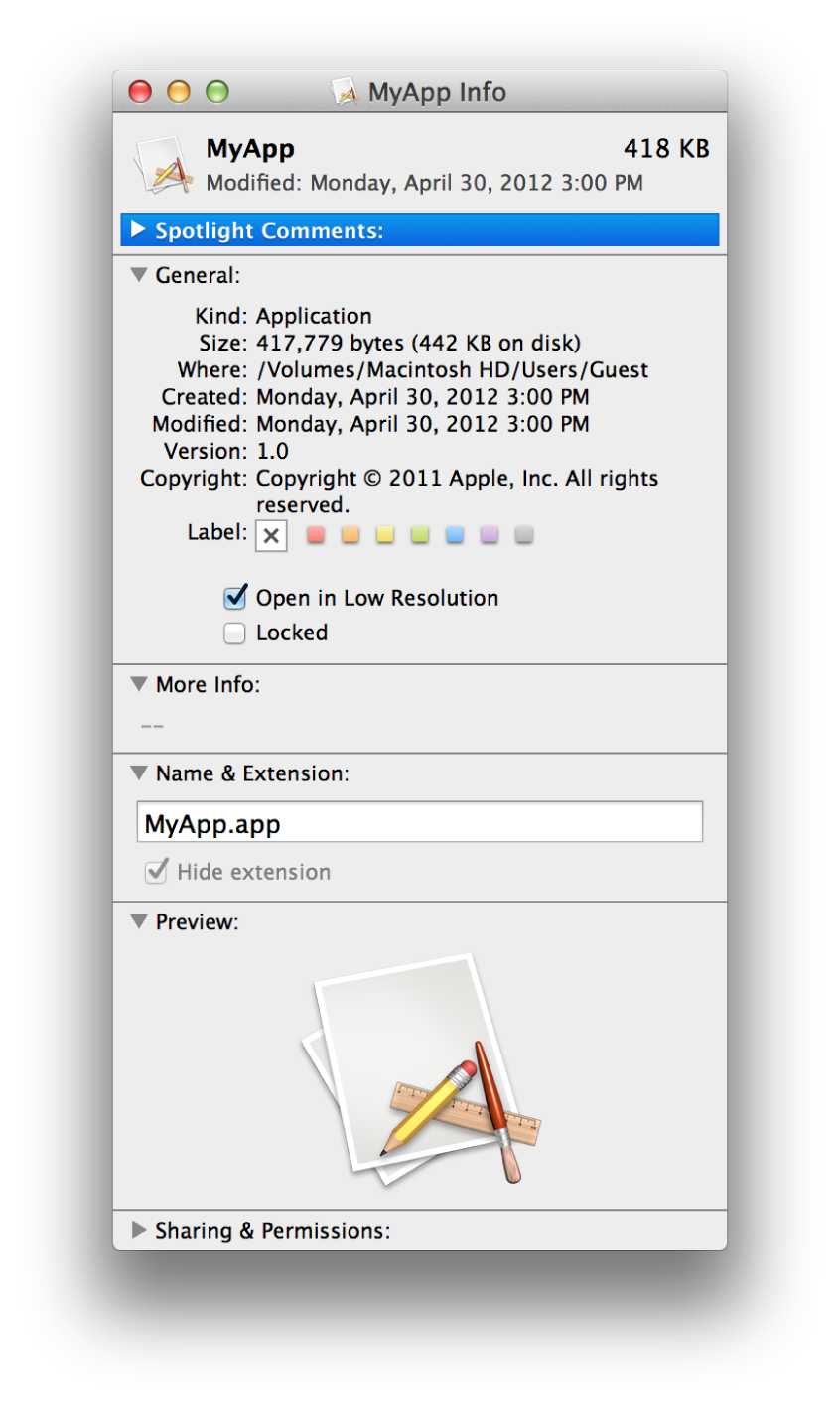
Task: Close the MyApp Info window
Action: click(x=141, y=92)
